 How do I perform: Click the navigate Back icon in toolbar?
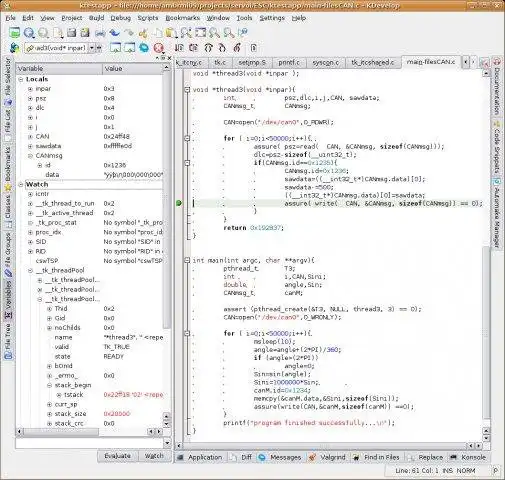(x=29, y=33)
